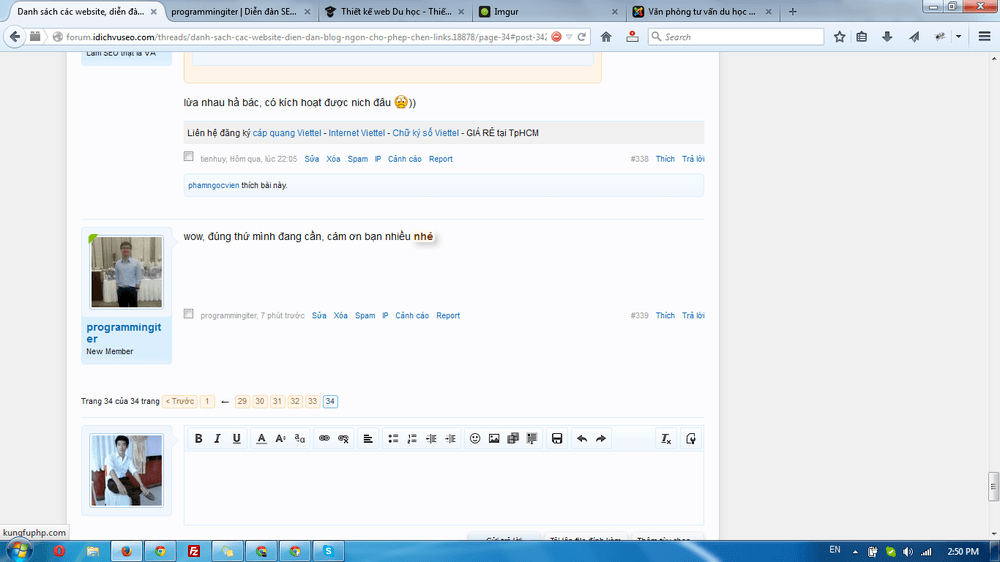Show hidden system tray icons
The image size is (1000, 562).
[855, 552]
